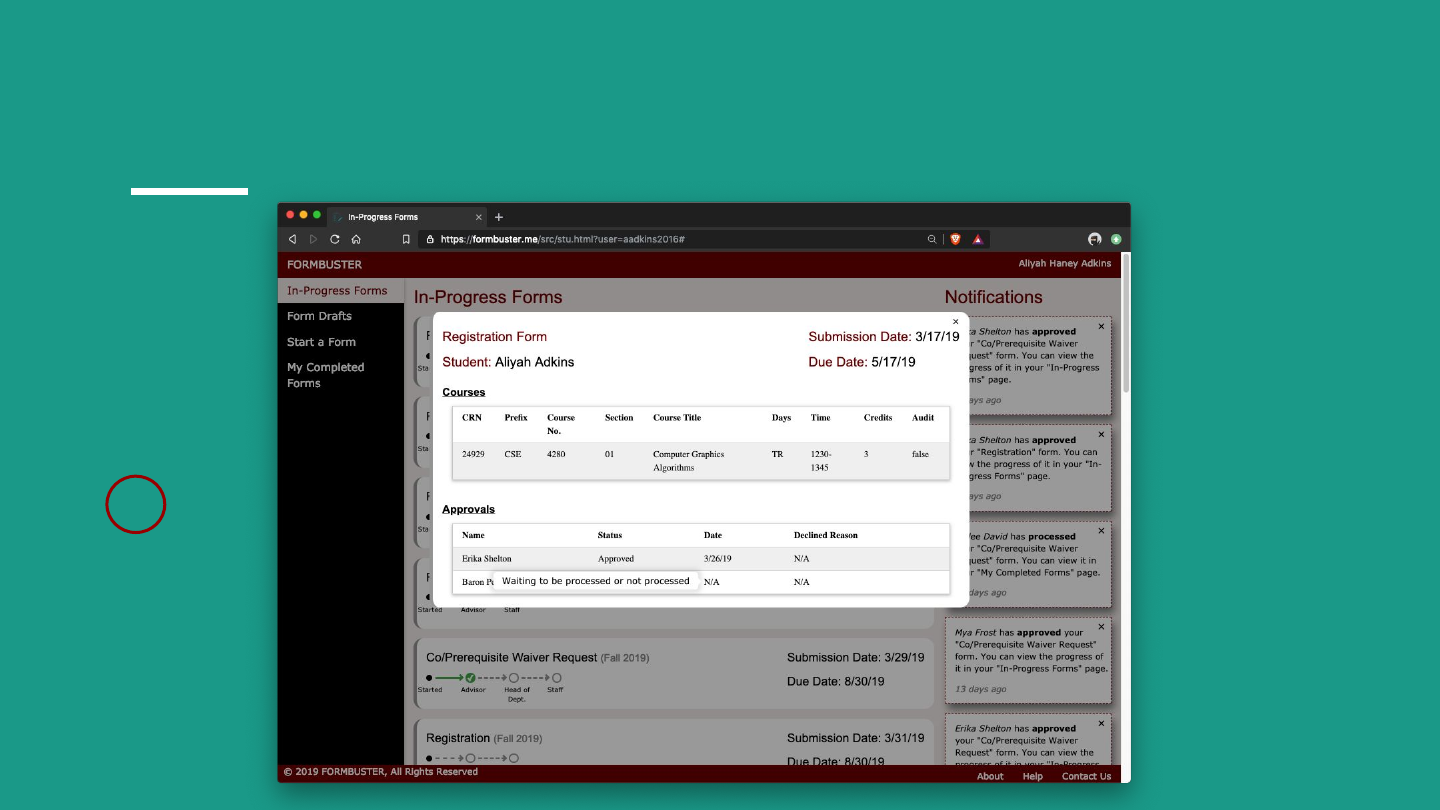Screen dimensions: 1440x810
Task: Go to My Completed Forms
Action: tap(325, 375)
